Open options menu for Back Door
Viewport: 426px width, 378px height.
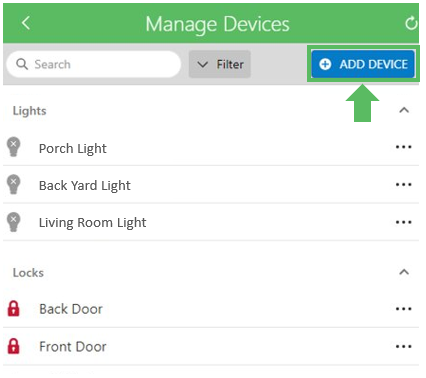point(403,309)
